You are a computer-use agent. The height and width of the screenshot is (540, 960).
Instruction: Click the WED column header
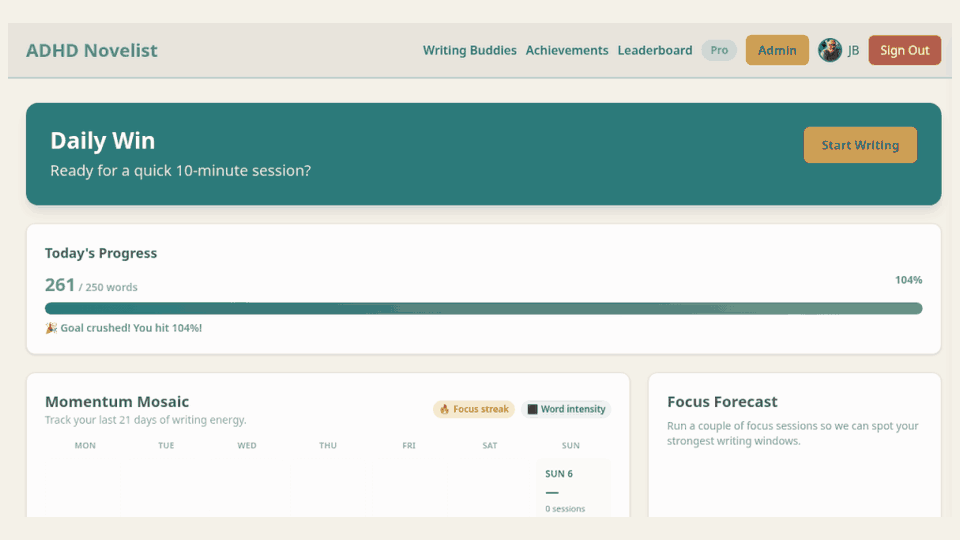(x=247, y=446)
